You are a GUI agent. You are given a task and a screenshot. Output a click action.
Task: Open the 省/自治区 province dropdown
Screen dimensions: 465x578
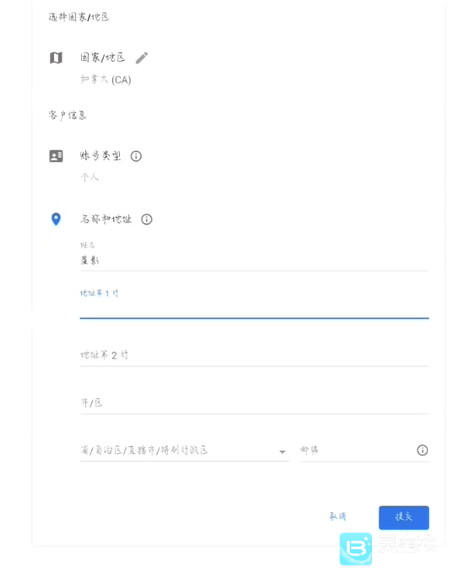coord(184,450)
